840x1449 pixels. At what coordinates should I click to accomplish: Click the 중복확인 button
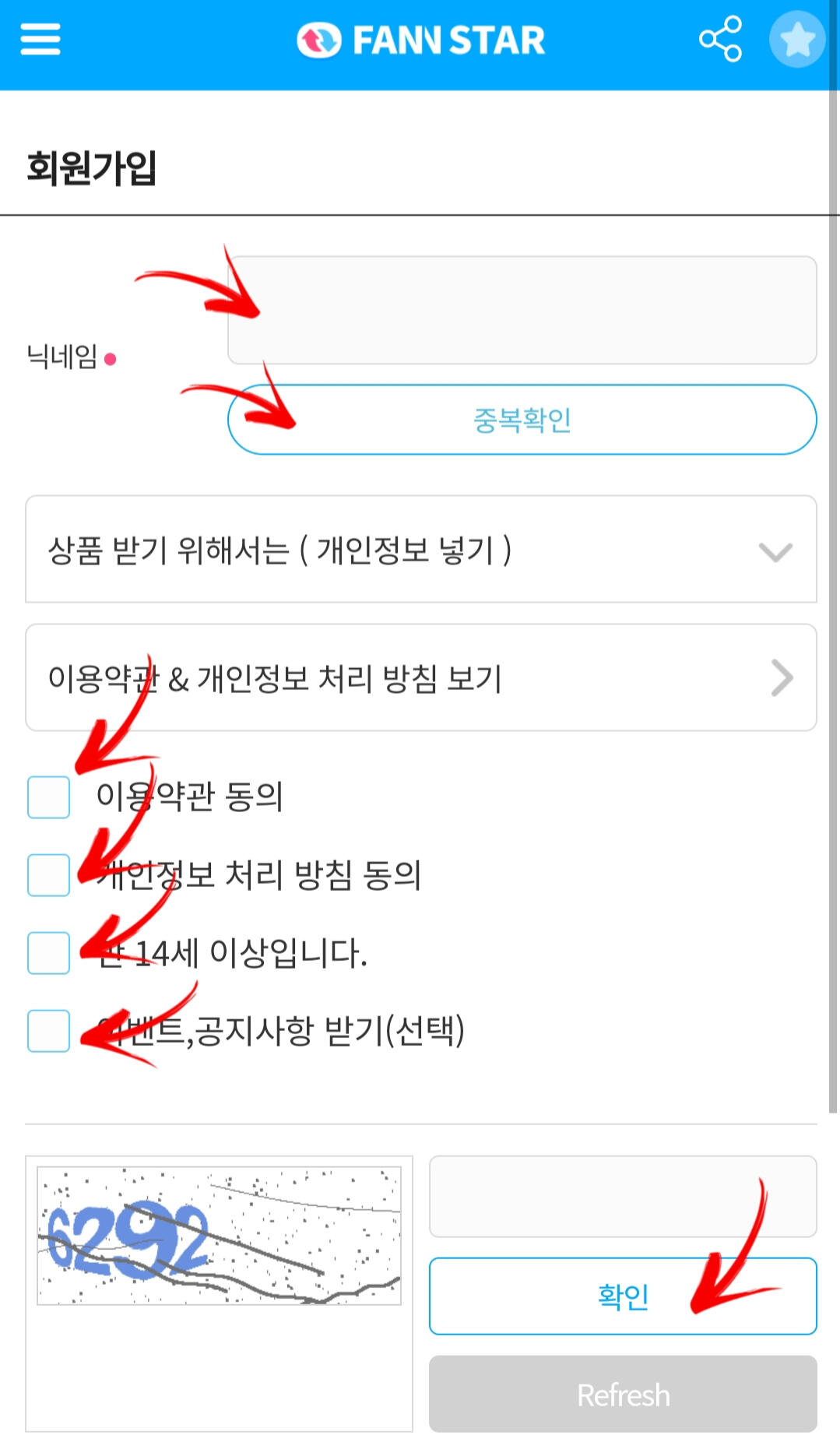pos(522,419)
